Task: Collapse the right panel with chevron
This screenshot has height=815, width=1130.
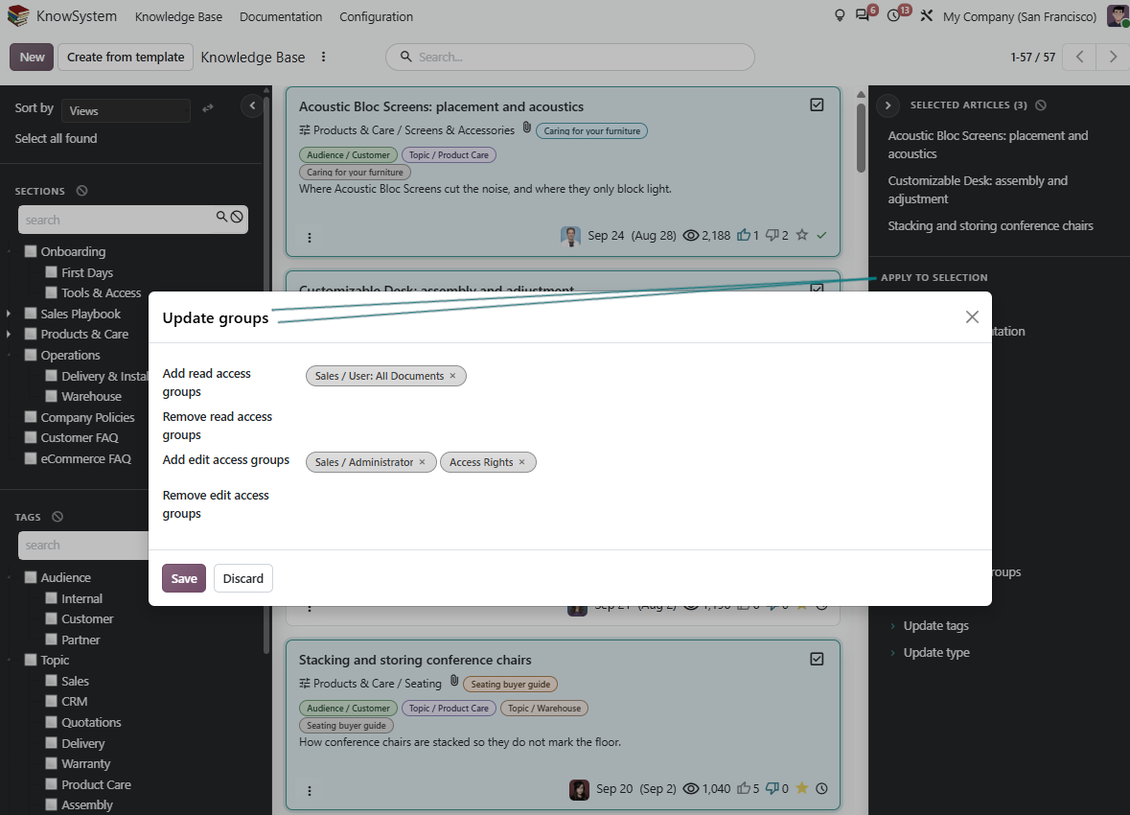Action: point(888,105)
